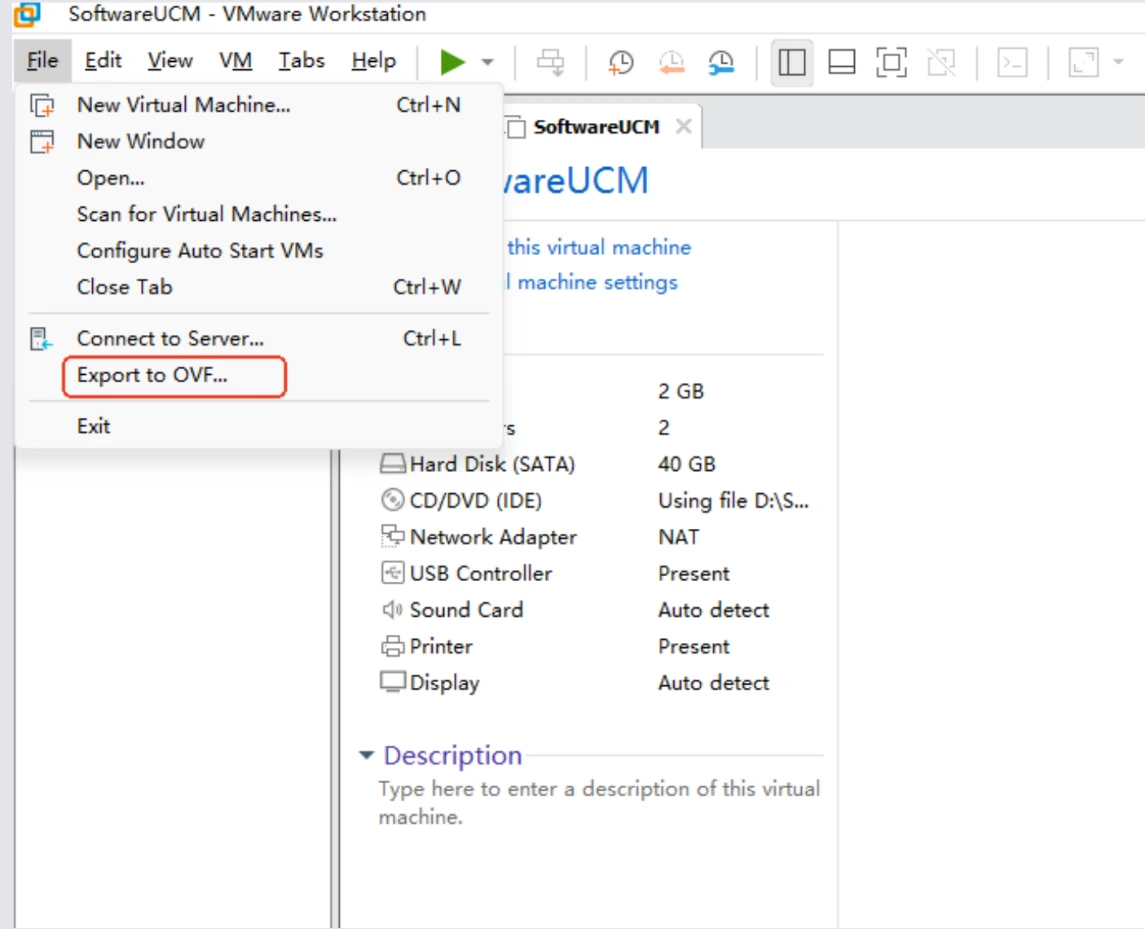Click the CD/DVD disc icon
The width and height of the screenshot is (1145, 929).
(x=393, y=500)
